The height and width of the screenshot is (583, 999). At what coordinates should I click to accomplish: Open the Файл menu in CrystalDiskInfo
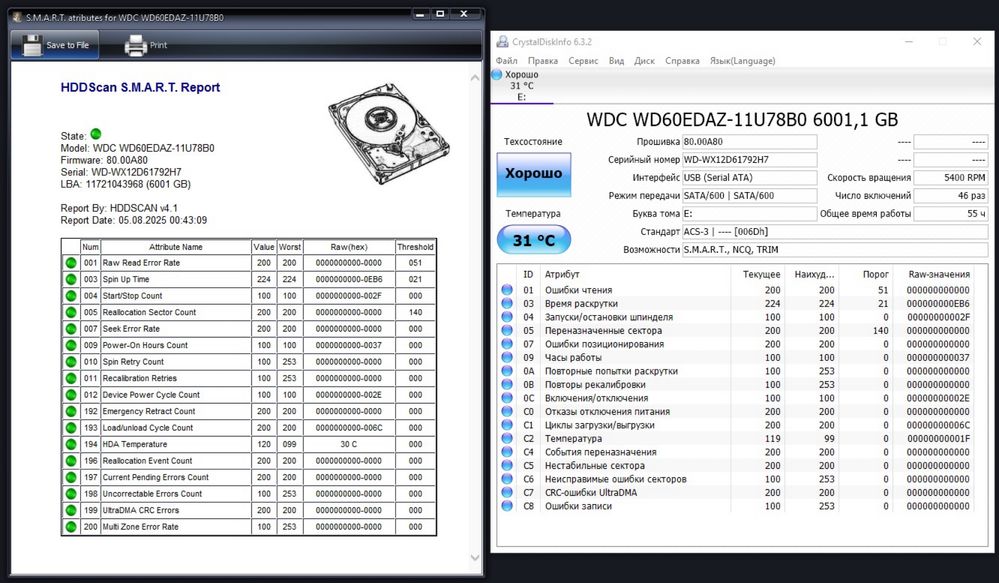point(507,61)
